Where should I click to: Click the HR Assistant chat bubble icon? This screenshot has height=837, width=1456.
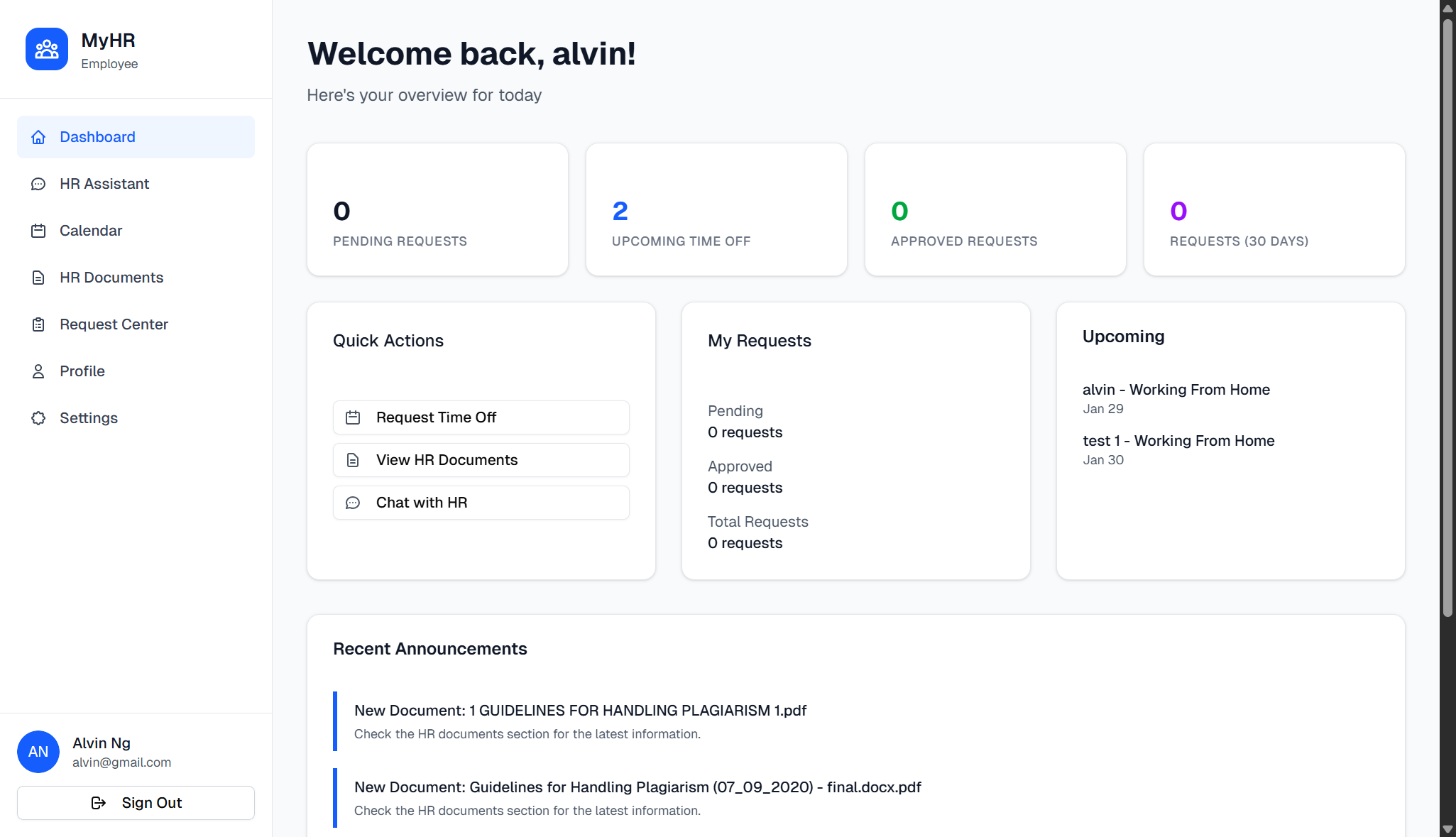click(x=38, y=184)
